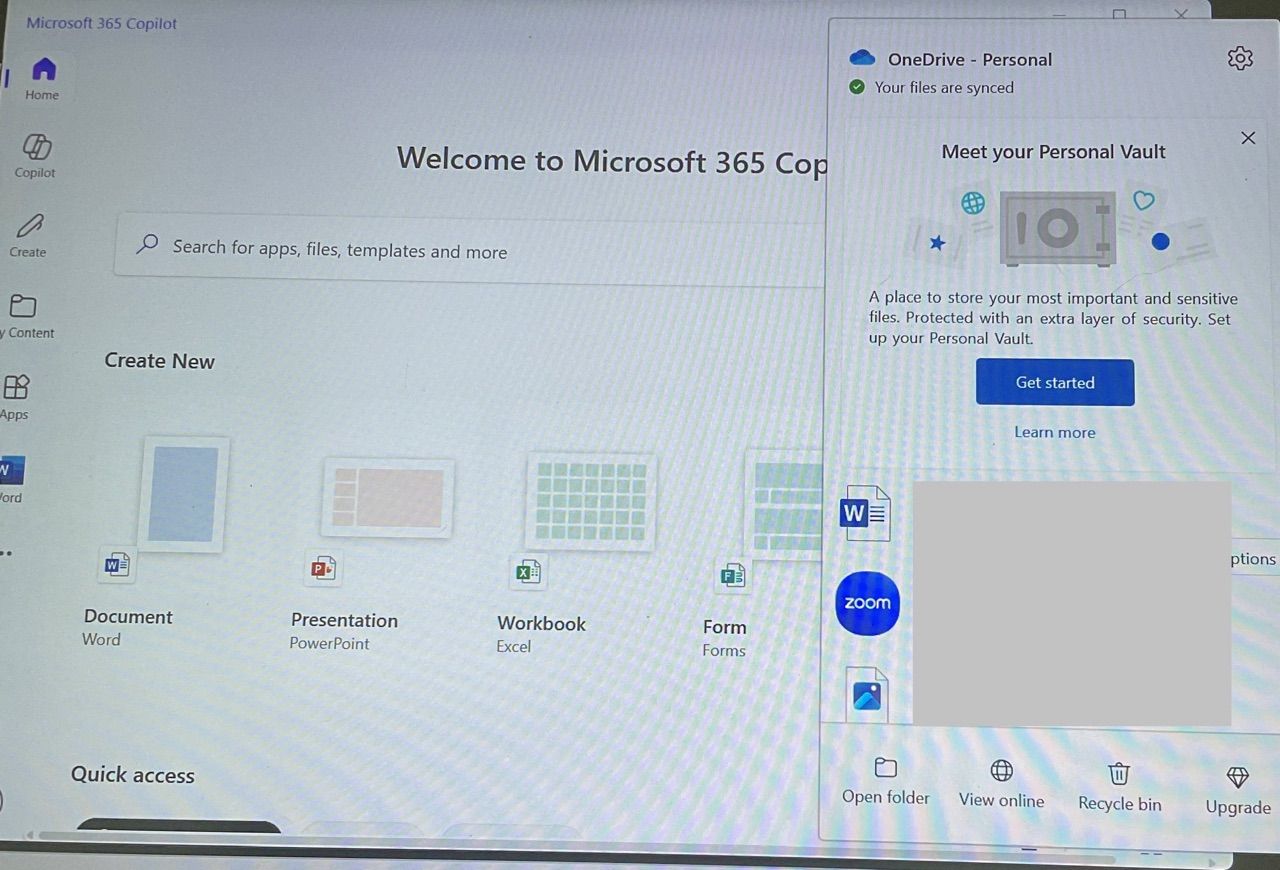1280x870 pixels.
Task: Click Upgrade in OneDrive panel
Action: pos(1238,791)
